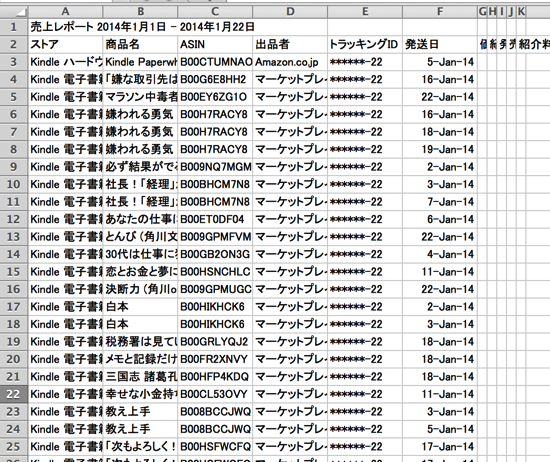Select row 10 header
Image resolution: width=550 pixels, height=462 pixels.
[14, 184]
